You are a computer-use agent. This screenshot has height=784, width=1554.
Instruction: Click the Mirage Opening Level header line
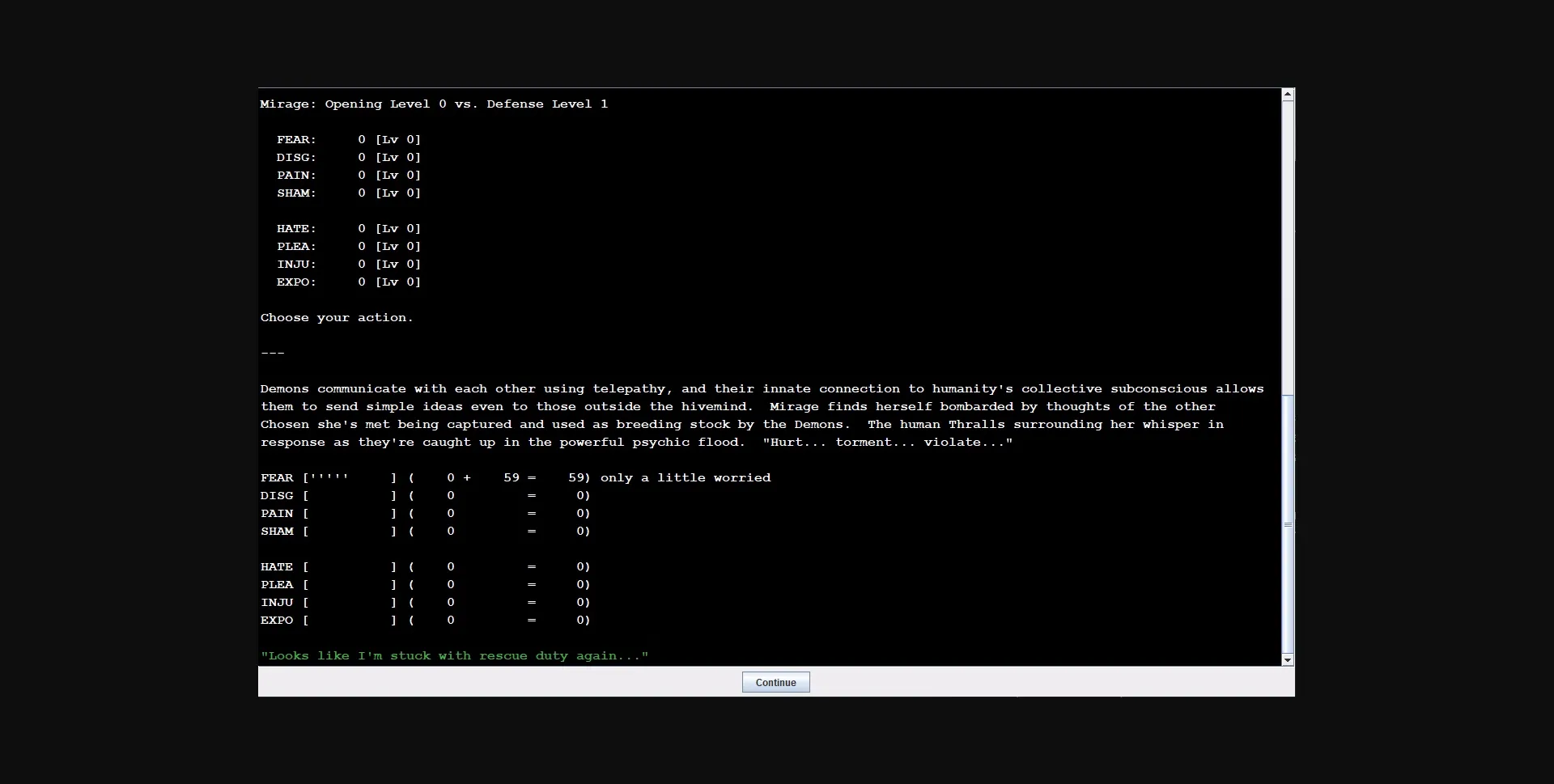(x=434, y=104)
